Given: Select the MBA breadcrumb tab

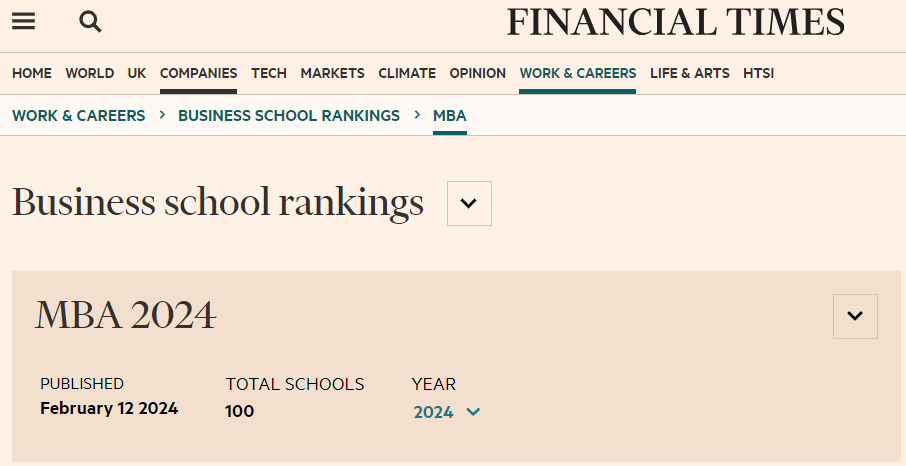Looking at the screenshot, I should (x=450, y=116).
